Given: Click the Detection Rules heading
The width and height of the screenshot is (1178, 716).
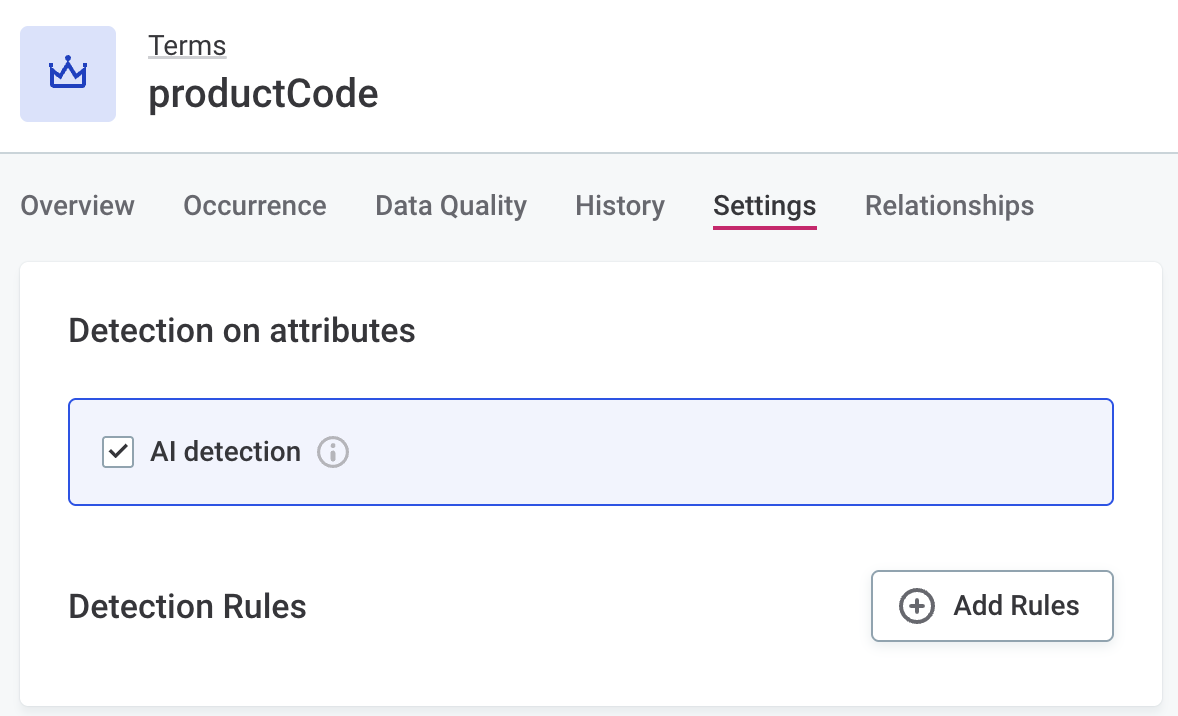Looking at the screenshot, I should click(x=186, y=606).
